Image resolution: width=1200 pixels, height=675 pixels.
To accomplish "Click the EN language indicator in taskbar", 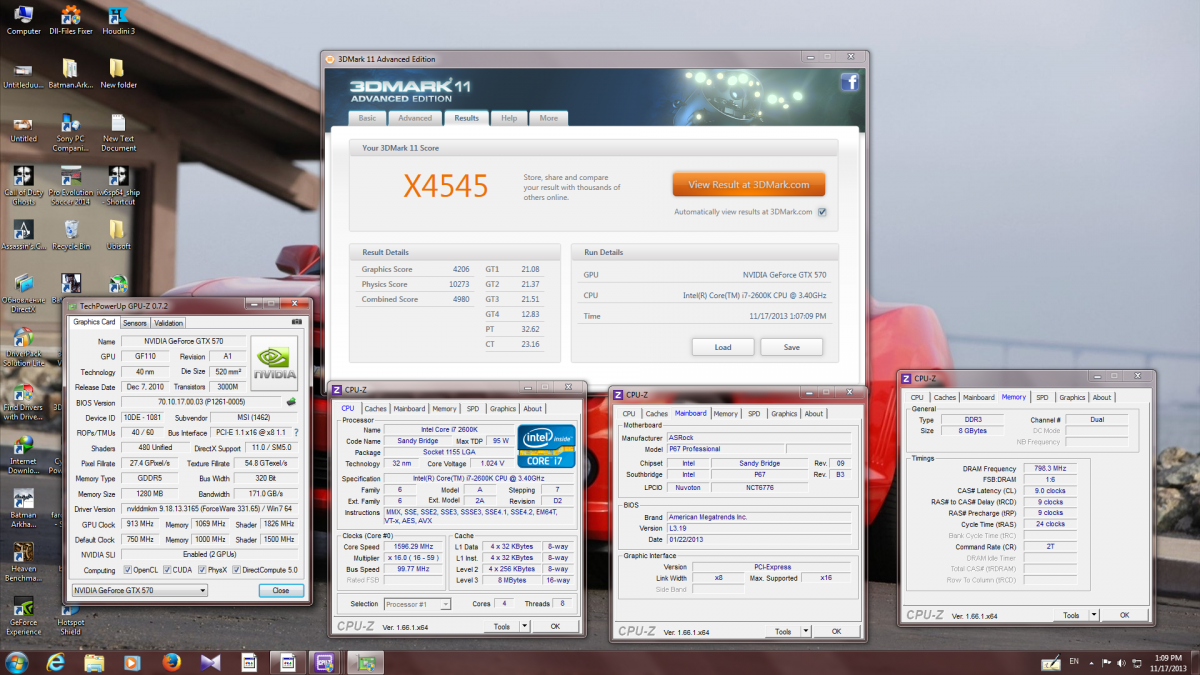I will click(1074, 661).
